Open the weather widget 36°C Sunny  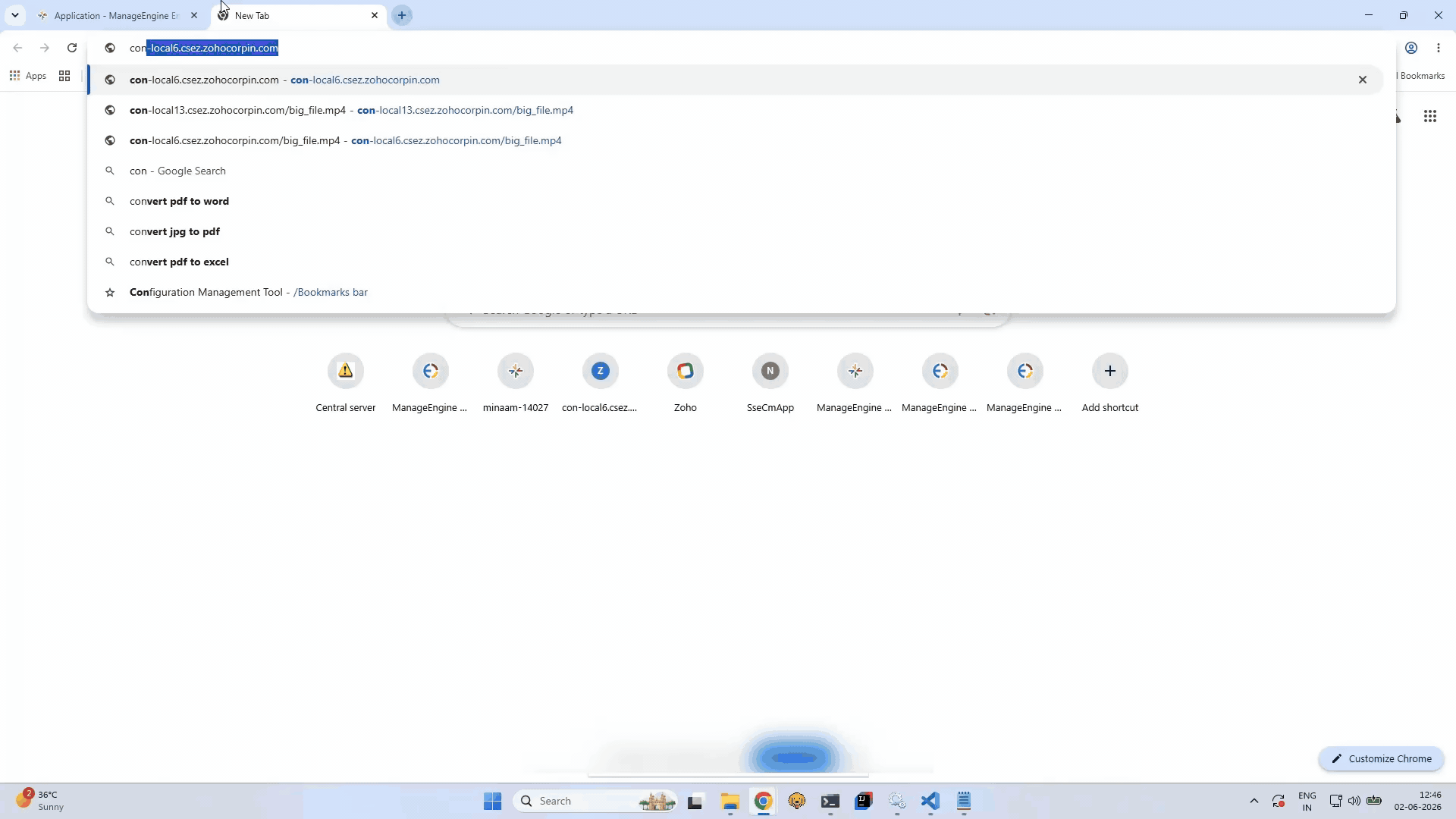pos(39,801)
